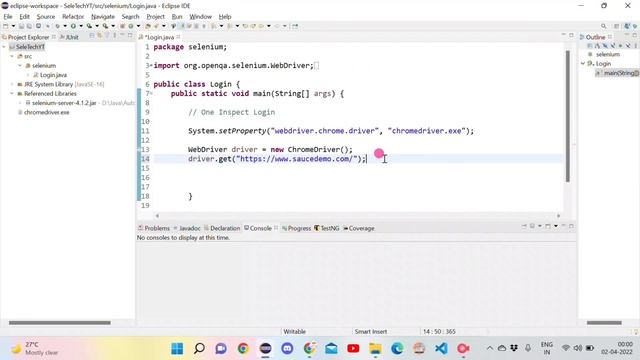Collapse the src folder node
This screenshot has width=640, height=360.
point(12,56)
